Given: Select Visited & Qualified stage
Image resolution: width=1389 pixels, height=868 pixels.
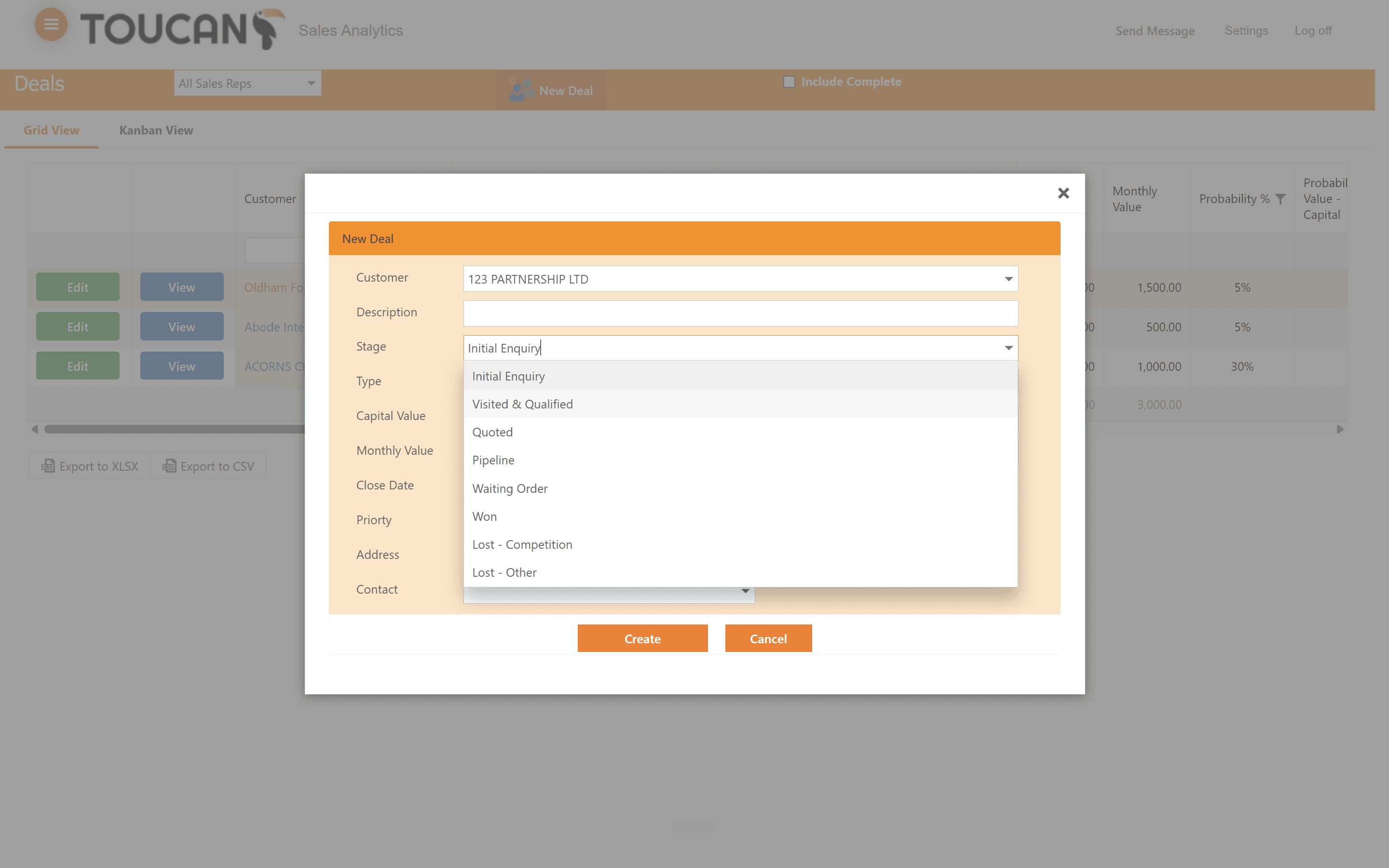Looking at the screenshot, I should (x=740, y=404).
